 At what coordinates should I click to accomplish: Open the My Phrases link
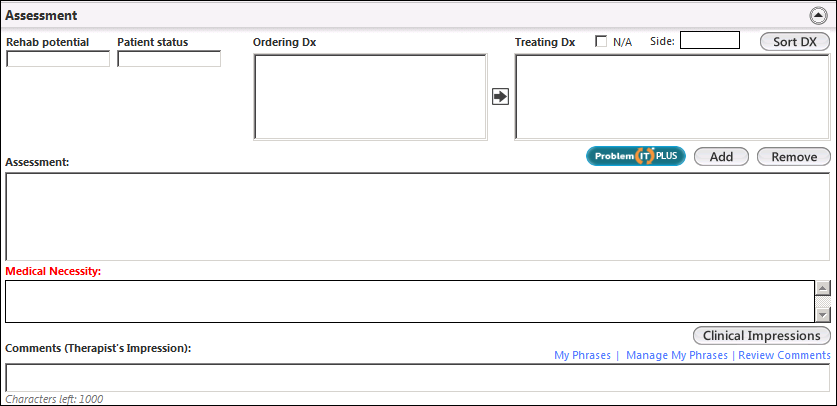582,355
